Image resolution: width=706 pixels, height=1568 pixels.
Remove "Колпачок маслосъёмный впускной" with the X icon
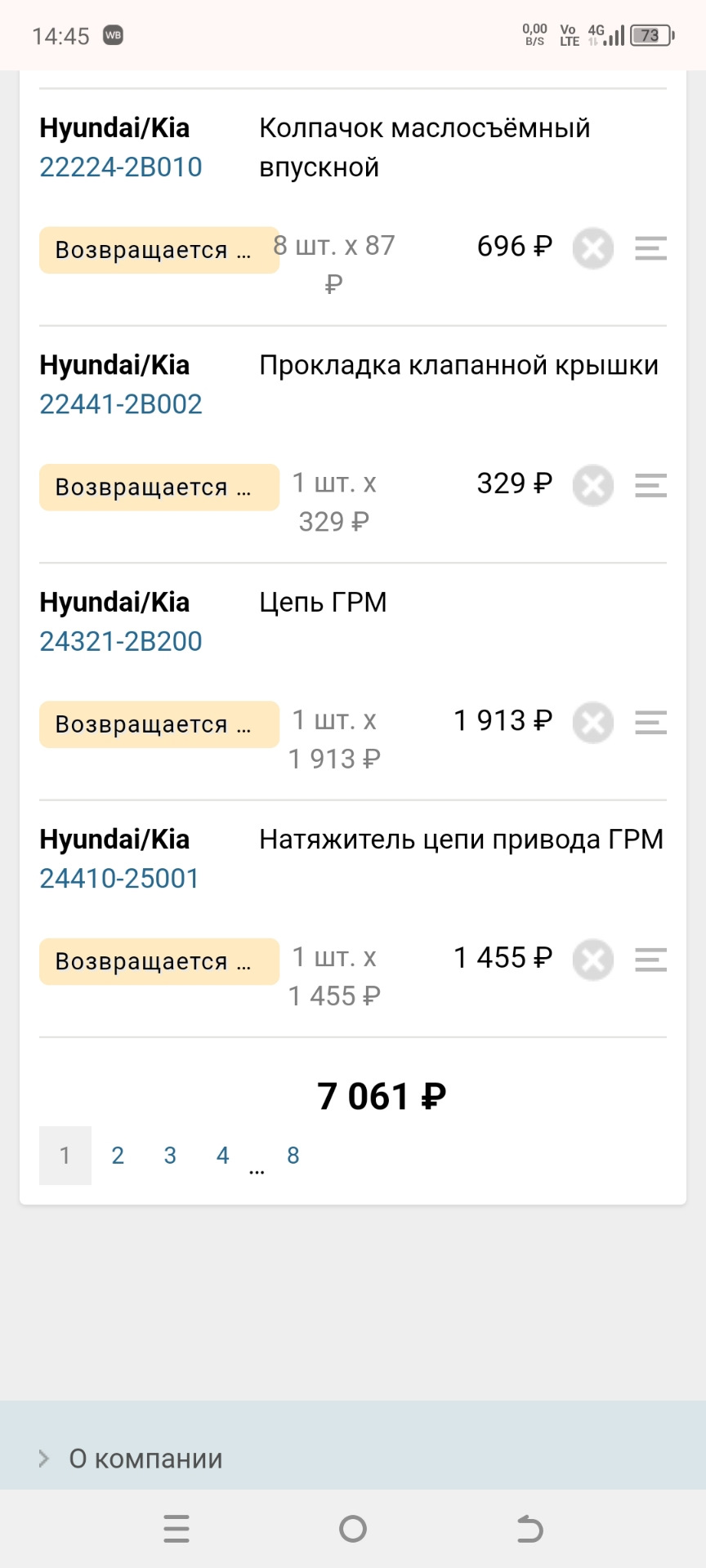pyautogui.click(x=593, y=249)
